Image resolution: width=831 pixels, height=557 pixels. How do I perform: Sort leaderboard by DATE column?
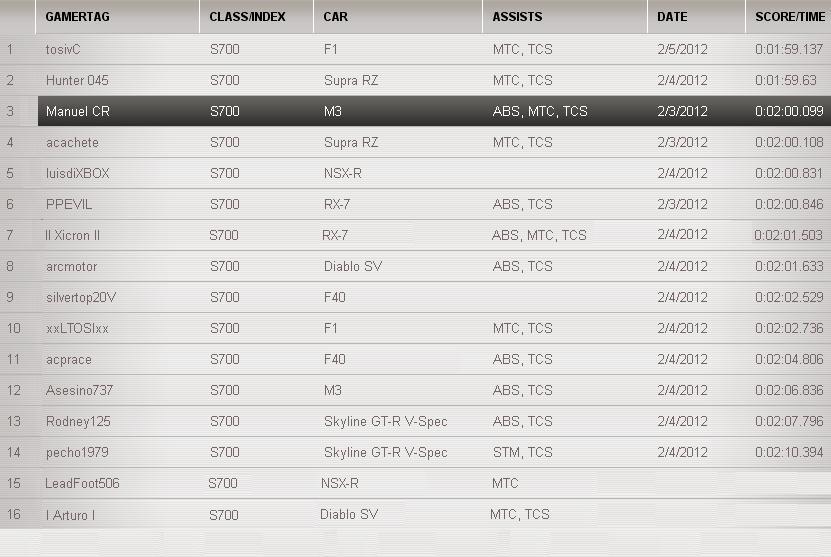click(672, 17)
